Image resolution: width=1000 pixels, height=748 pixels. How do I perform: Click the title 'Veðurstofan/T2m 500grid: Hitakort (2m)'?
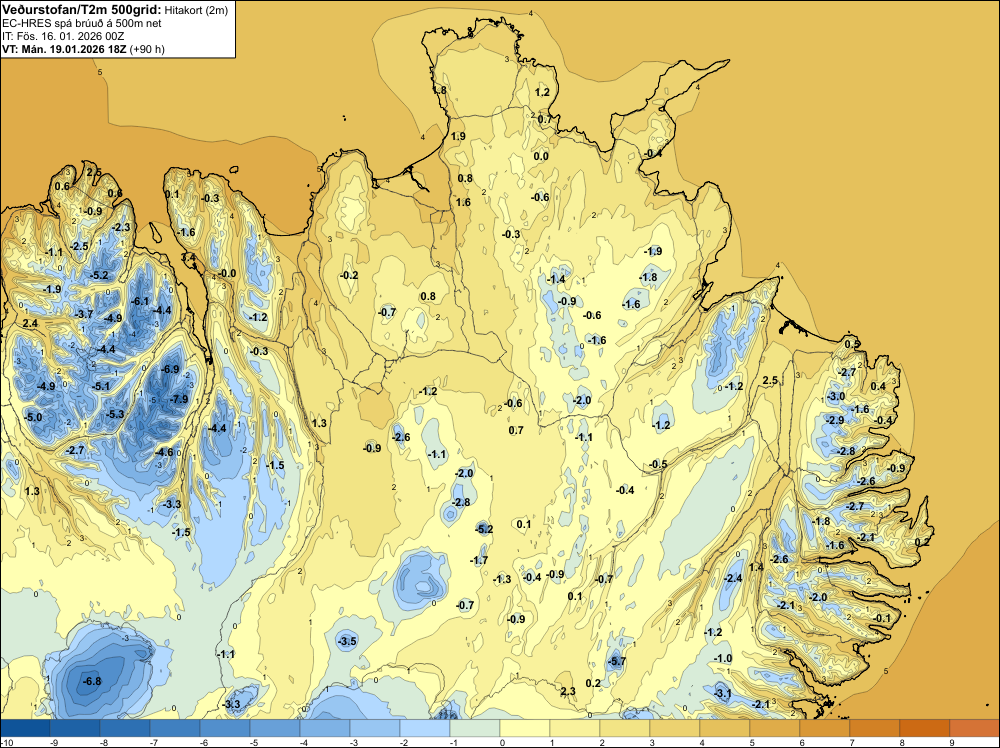[115, 10]
